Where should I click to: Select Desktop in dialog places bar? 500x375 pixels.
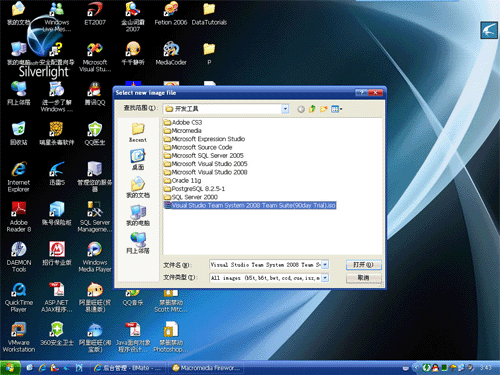coord(138,160)
